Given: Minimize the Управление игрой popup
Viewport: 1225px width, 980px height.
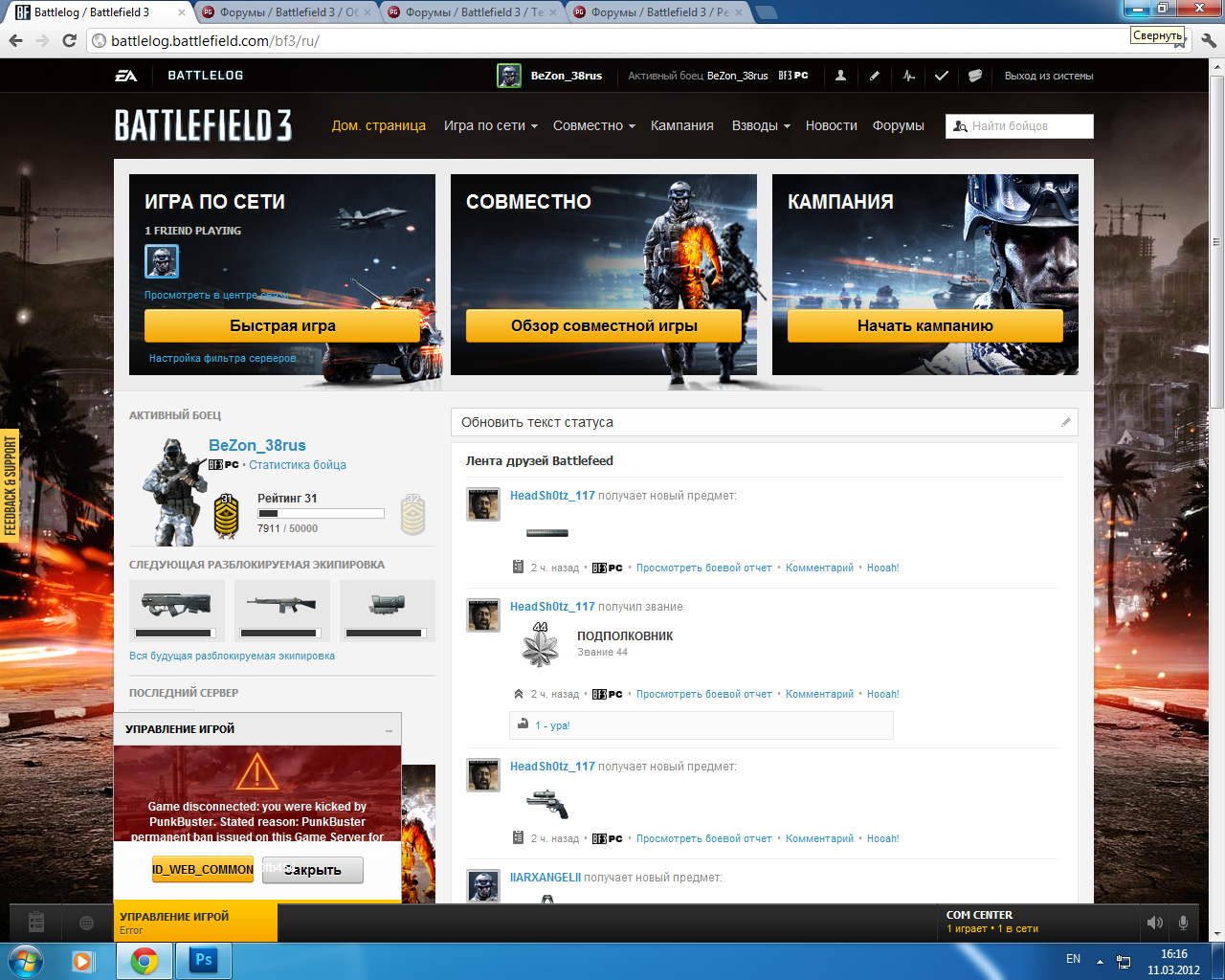Looking at the screenshot, I should click(389, 730).
